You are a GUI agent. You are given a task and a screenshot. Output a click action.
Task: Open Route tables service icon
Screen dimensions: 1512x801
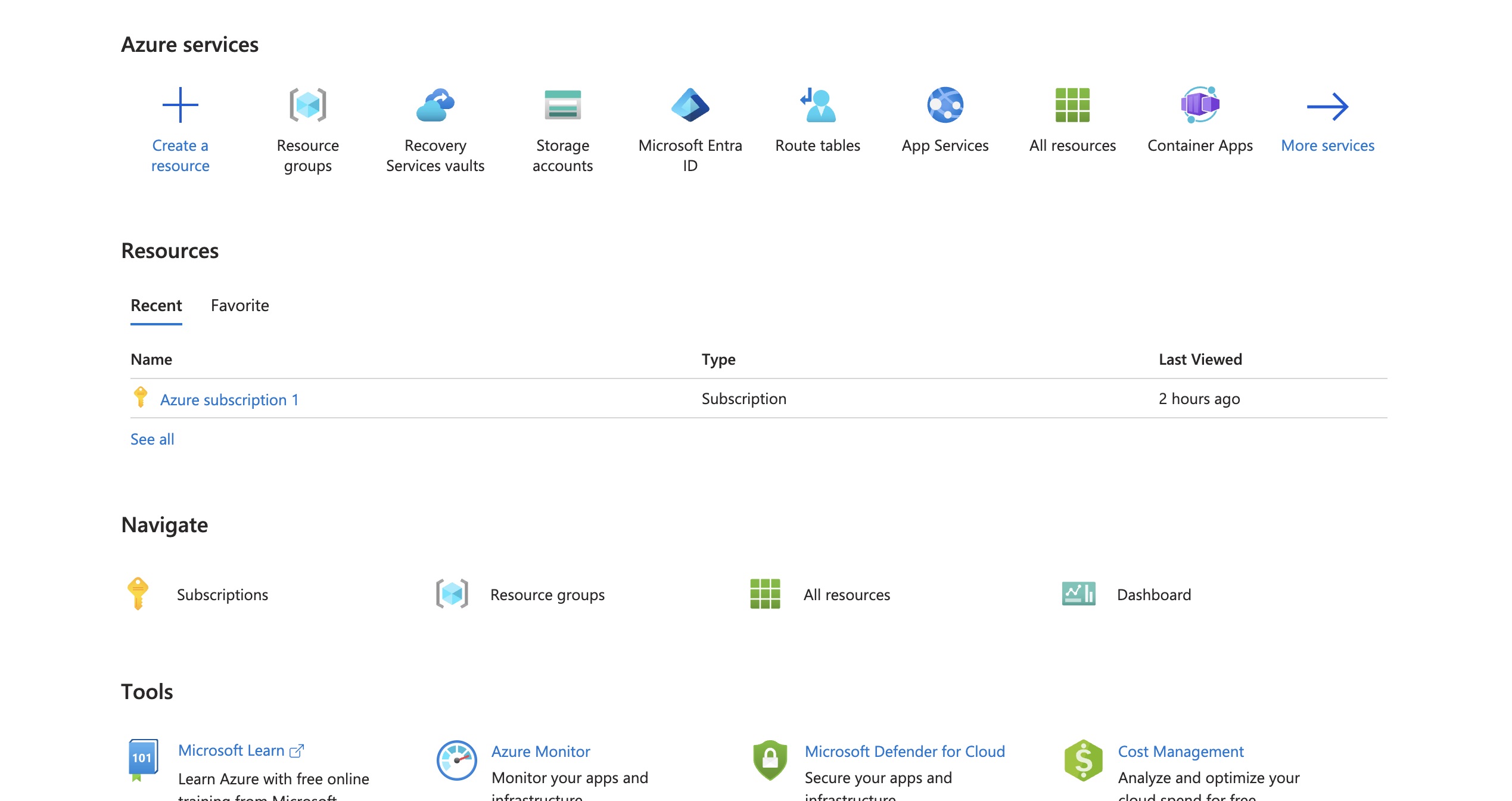[x=817, y=105]
